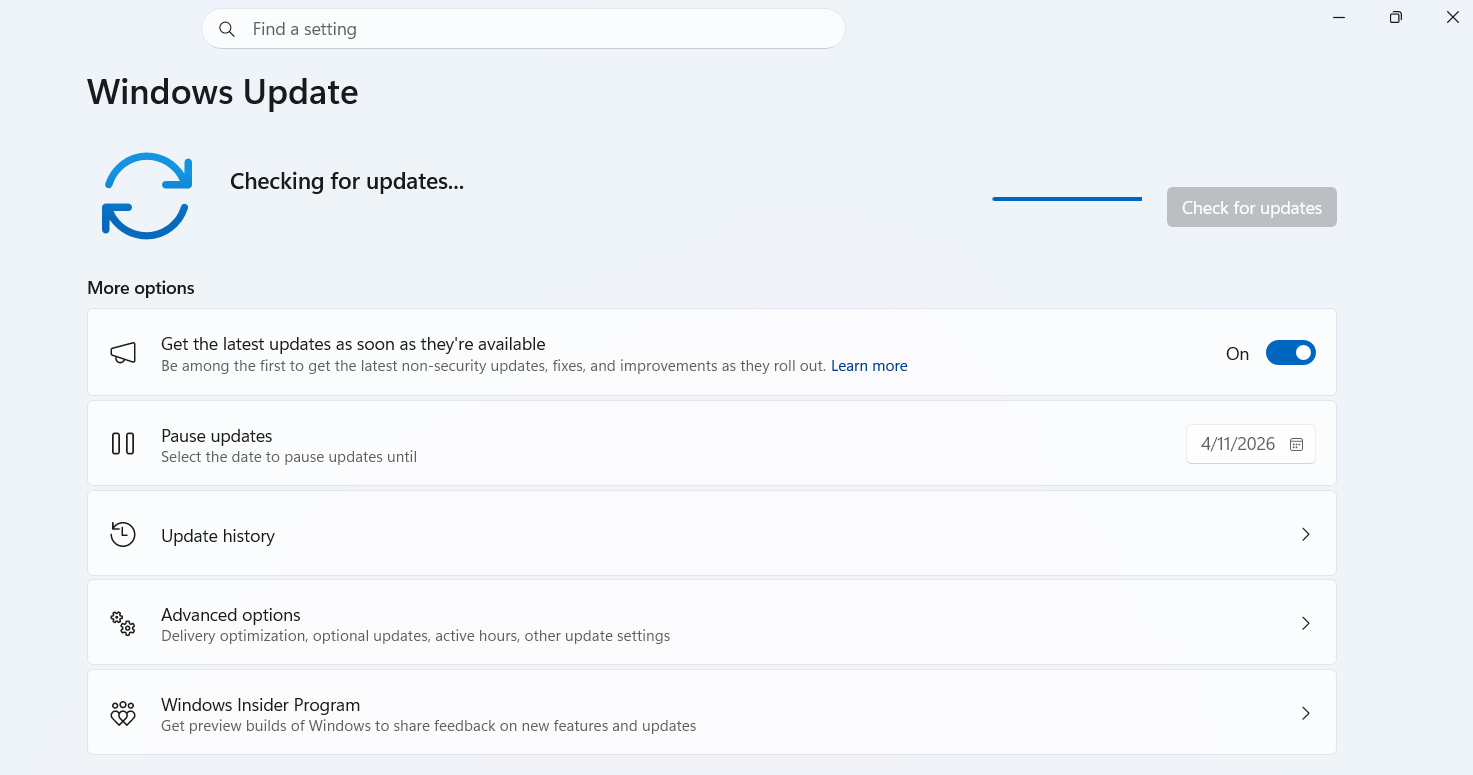Click the Windows Update sync arrows icon
This screenshot has width=1473, height=775.
[146, 195]
